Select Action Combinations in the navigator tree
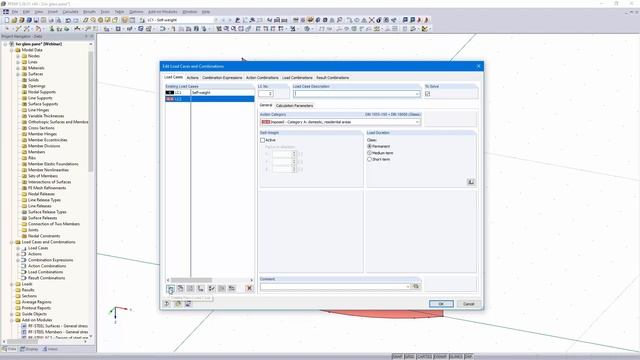 point(47,266)
